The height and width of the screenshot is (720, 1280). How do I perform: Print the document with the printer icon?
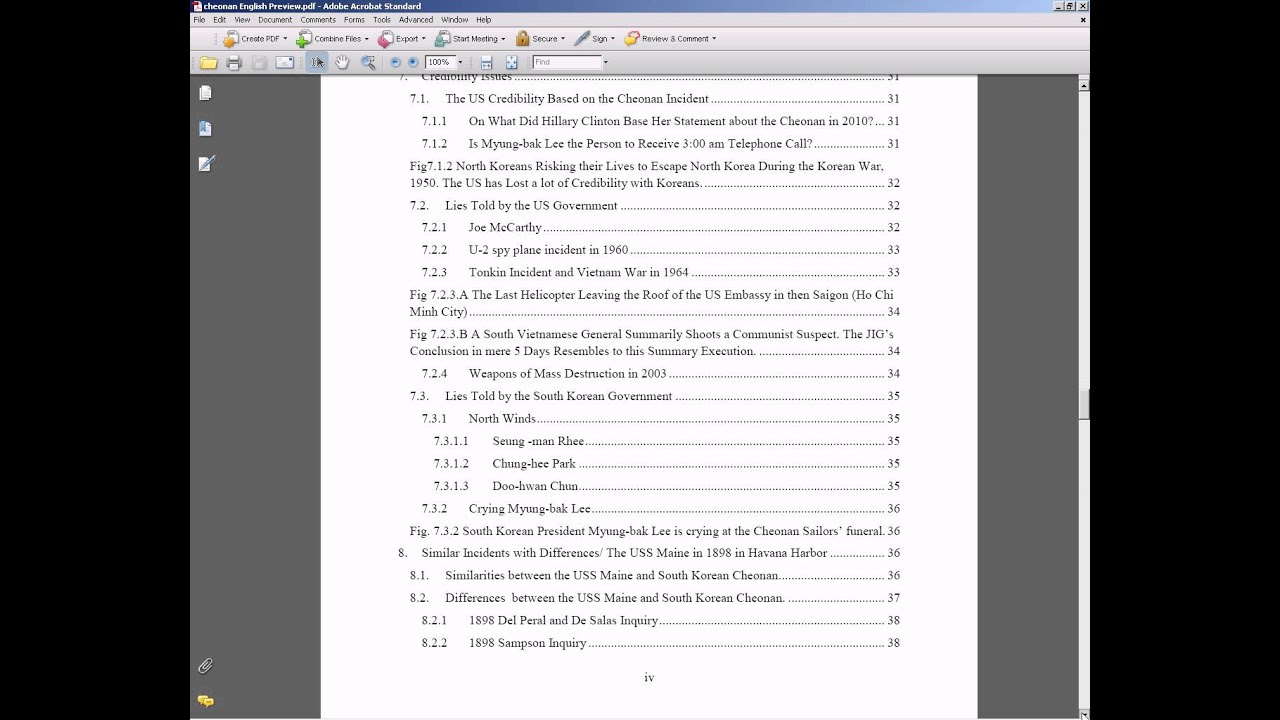234,63
